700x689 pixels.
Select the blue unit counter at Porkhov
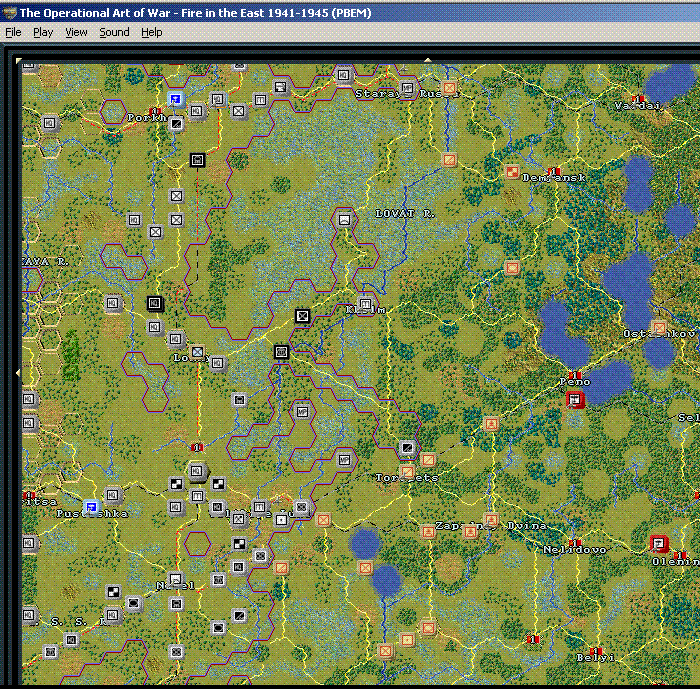[x=176, y=99]
